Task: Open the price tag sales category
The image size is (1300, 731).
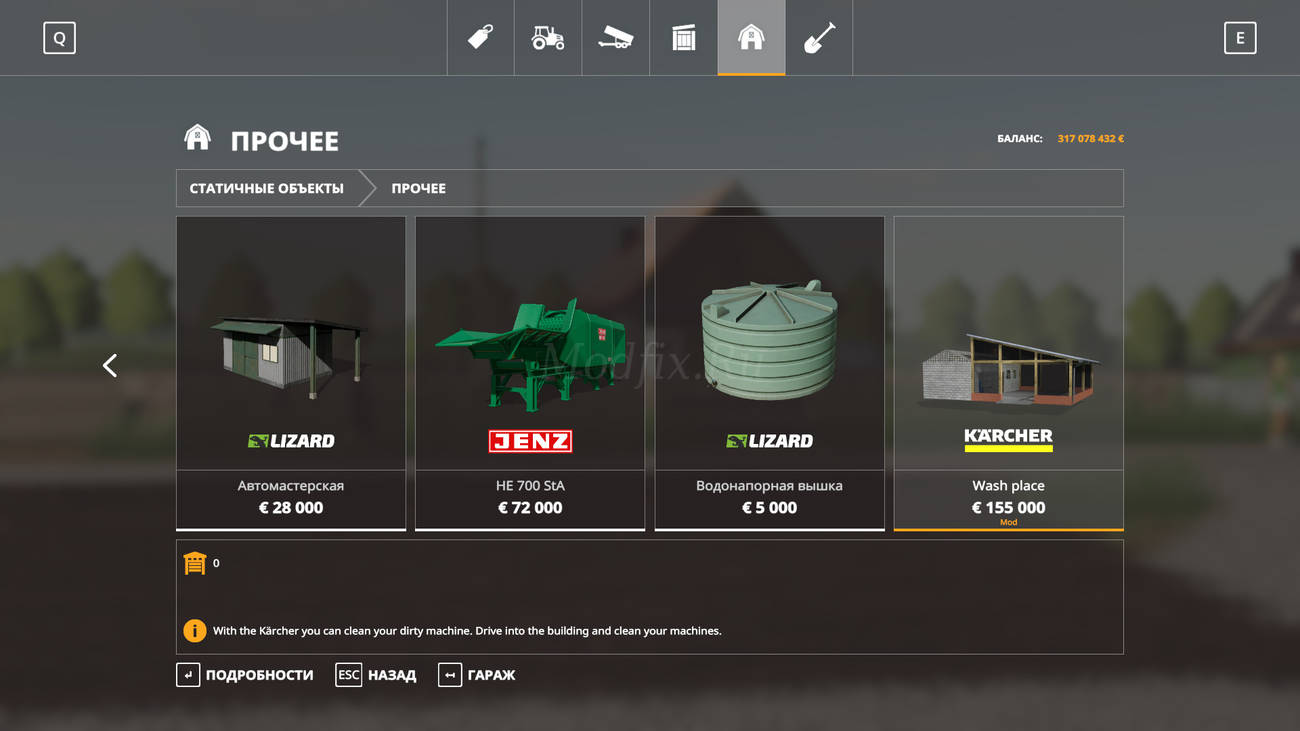Action: (481, 38)
